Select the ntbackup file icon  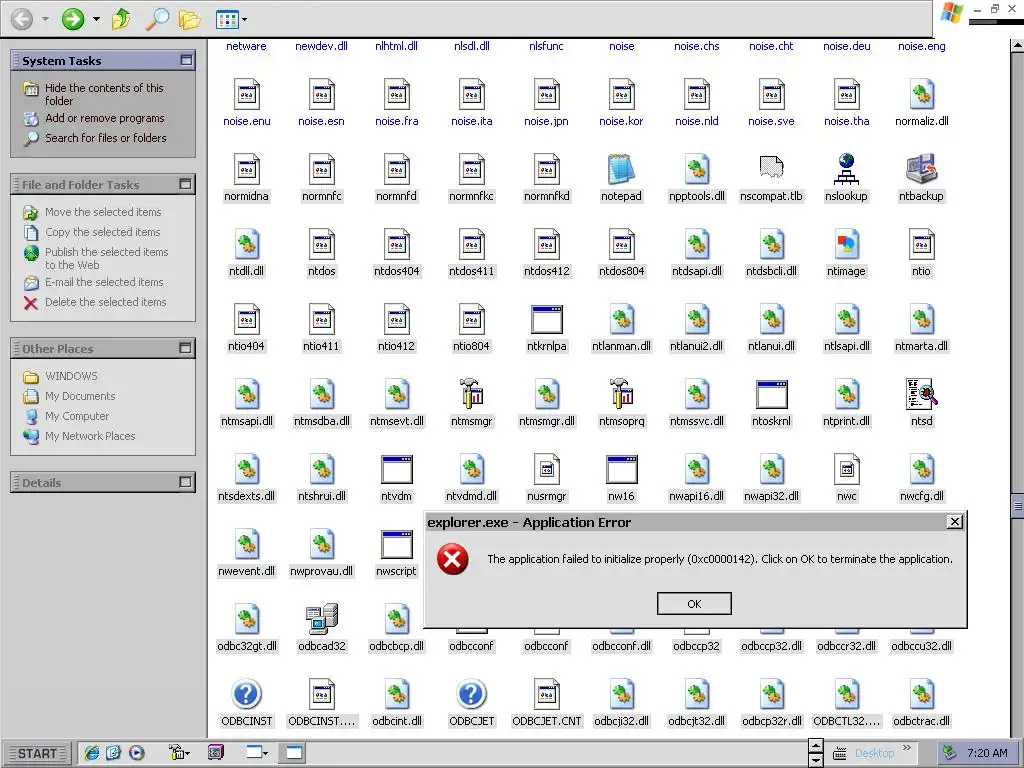921,168
